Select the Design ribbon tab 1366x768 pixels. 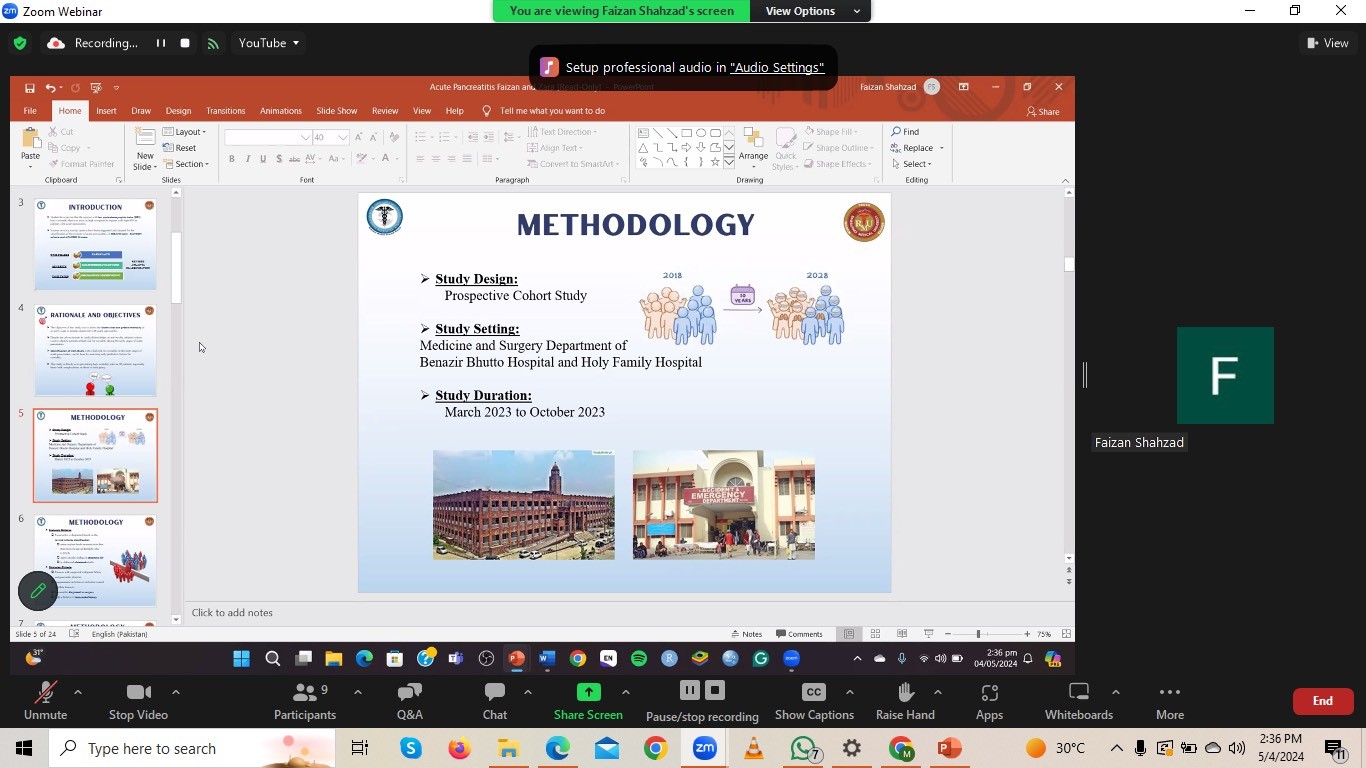(178, 111)
